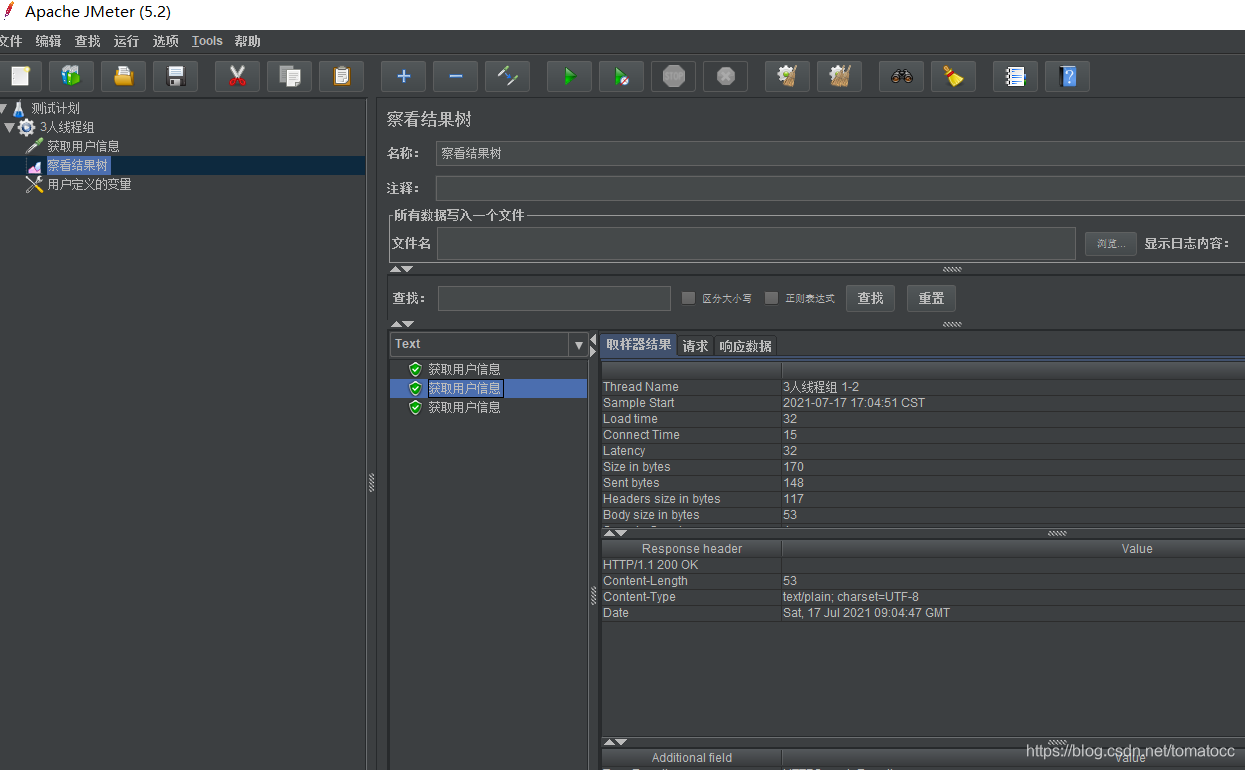This screenshot has width=1245, height=770.
Task: Shut down the test threads
Action: click(x=725, y=76)
